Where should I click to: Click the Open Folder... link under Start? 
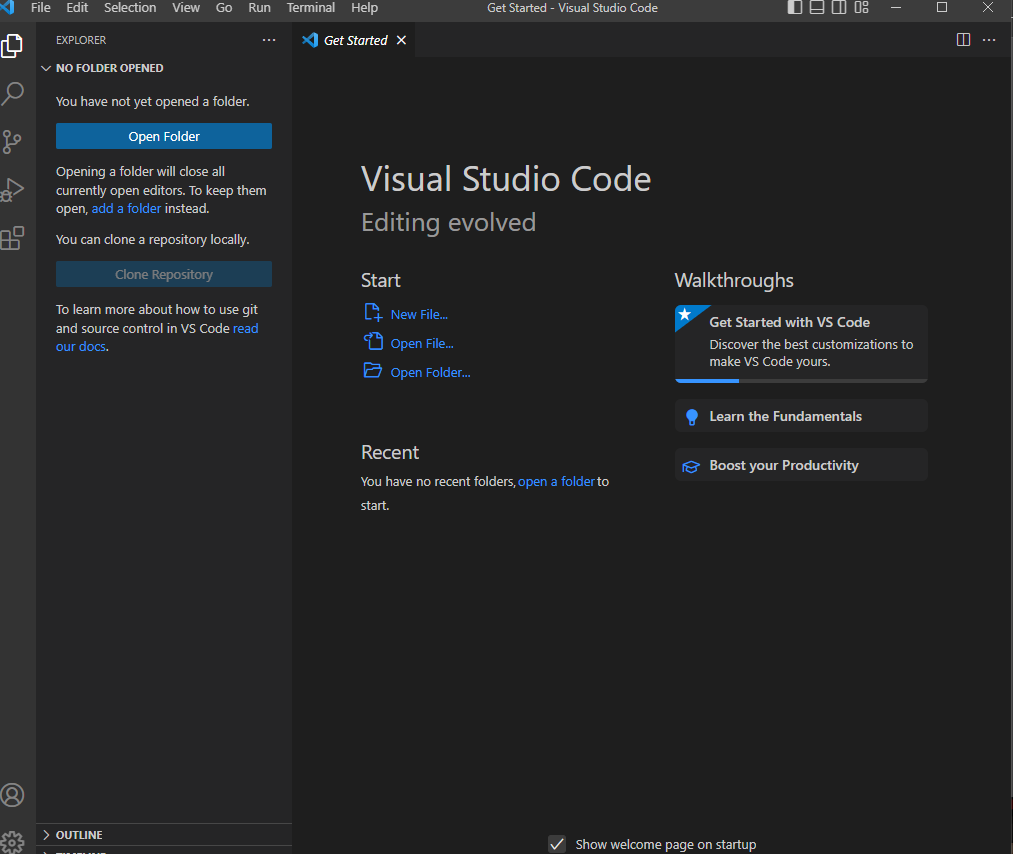[x=430, y=373]
